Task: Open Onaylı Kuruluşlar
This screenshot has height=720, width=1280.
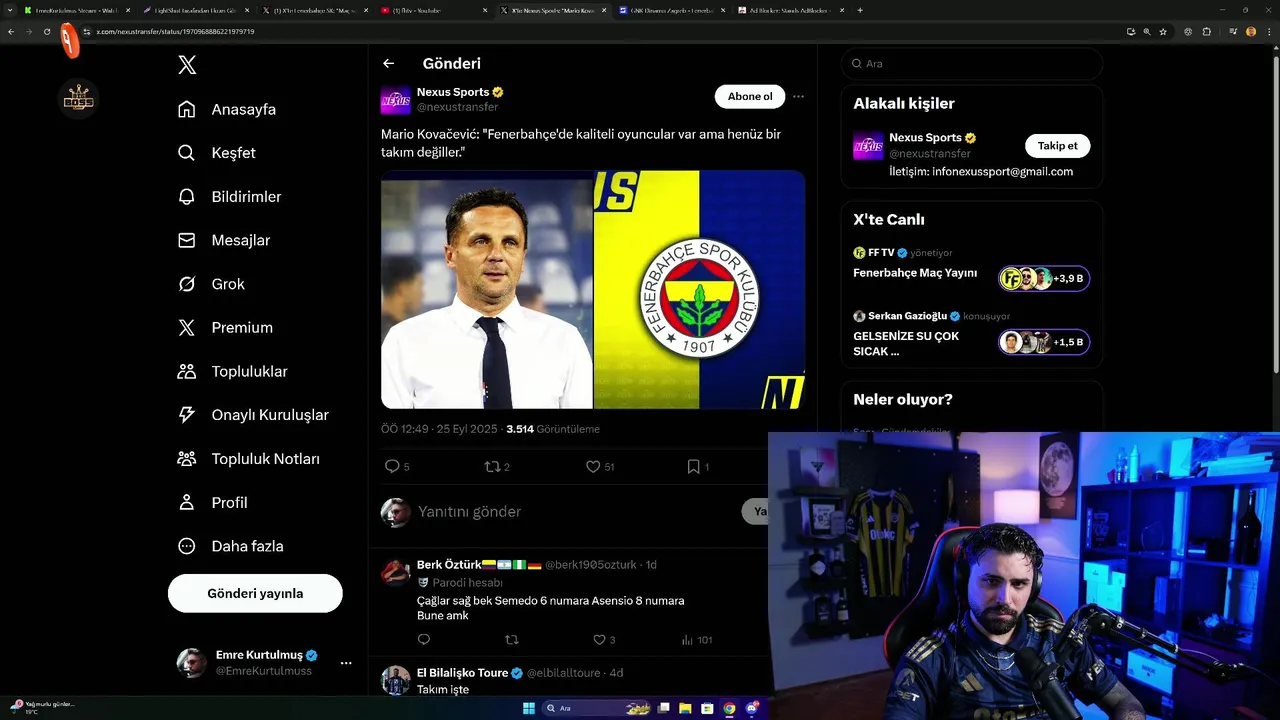Action: pos(253,415)
